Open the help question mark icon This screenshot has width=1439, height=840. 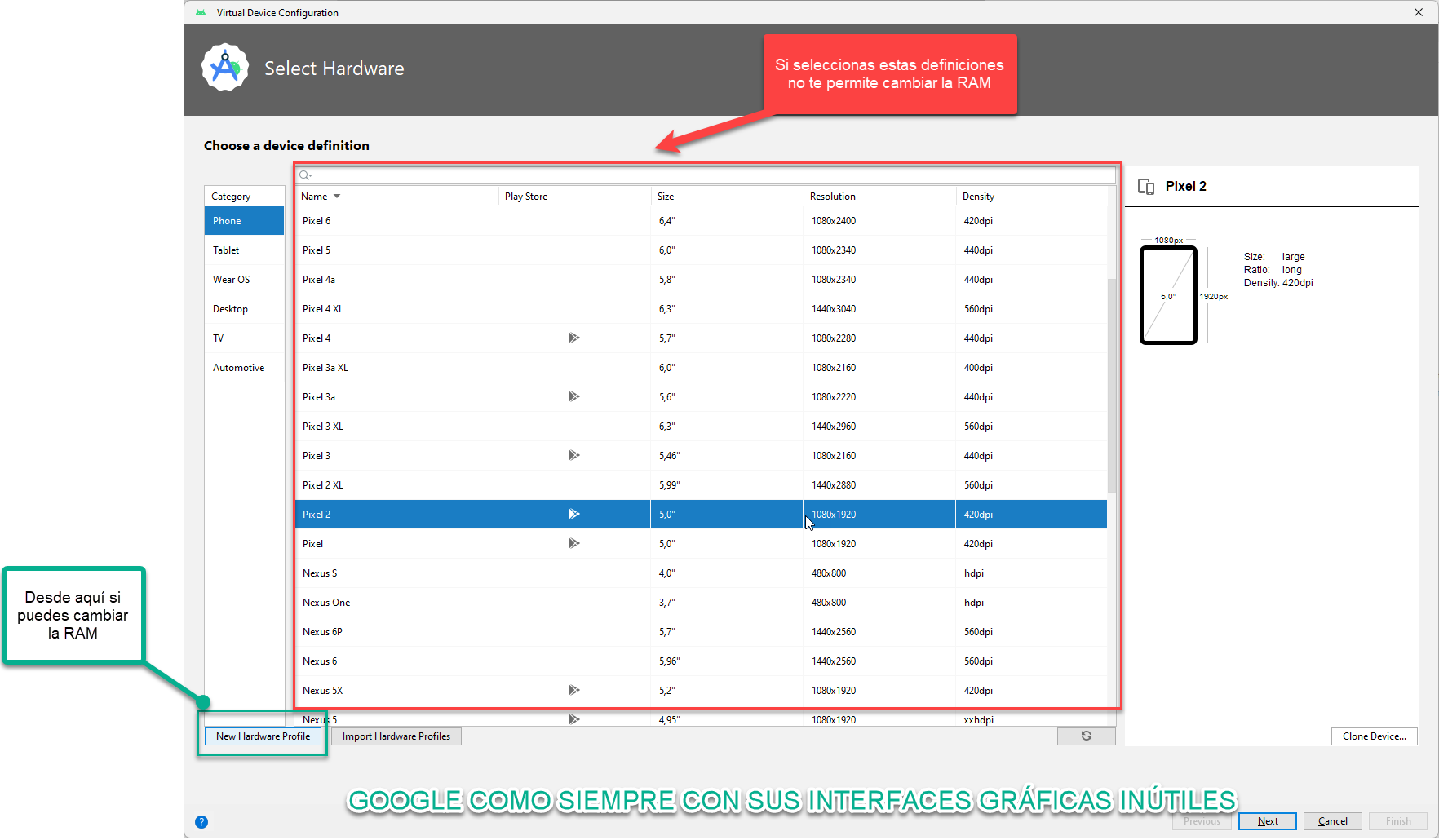click(201, 822)
